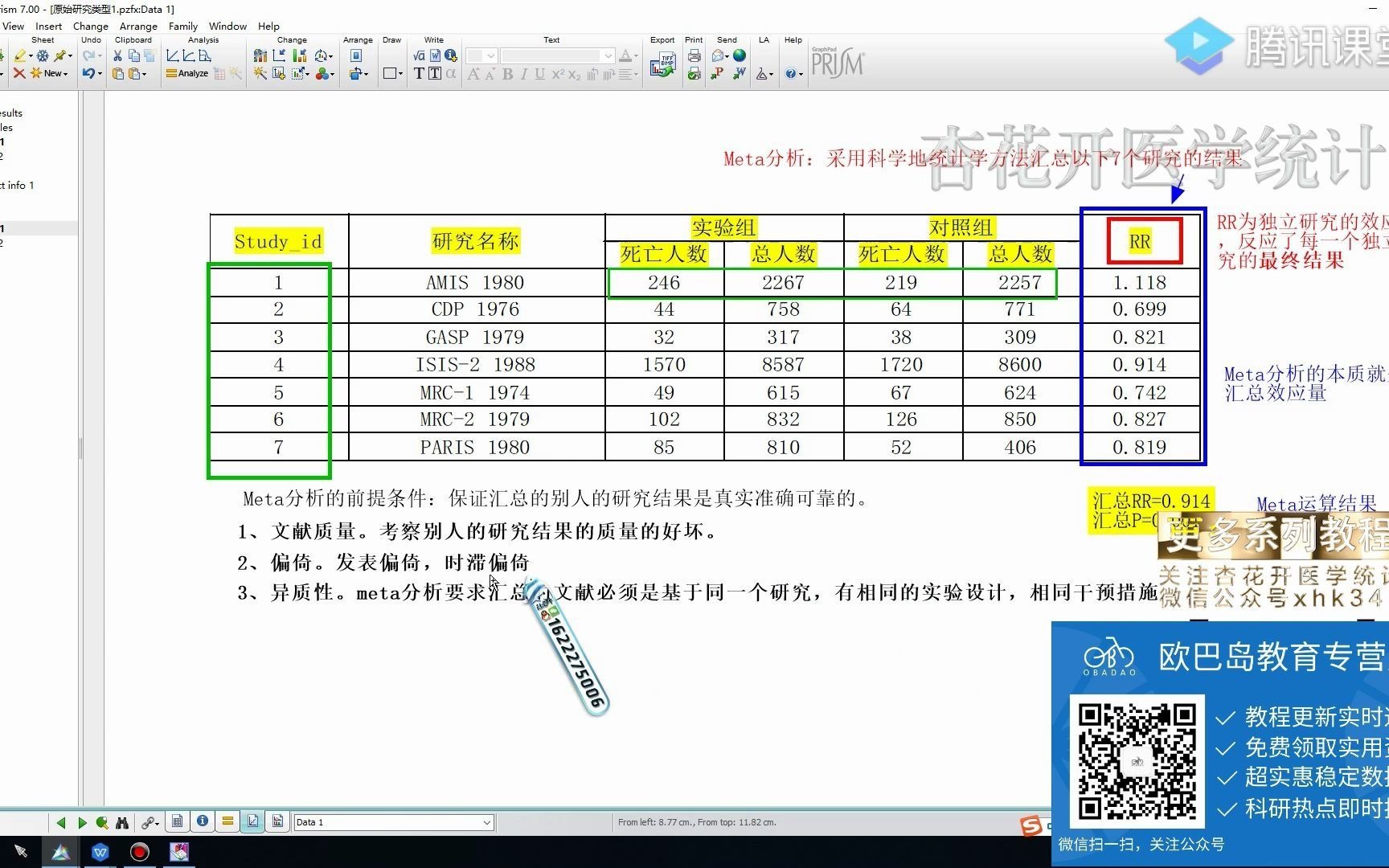Toggle the graph view button in status bar
Image resolution: width=1389 pixels, height=868 pixels.
[x=252, y=821]
